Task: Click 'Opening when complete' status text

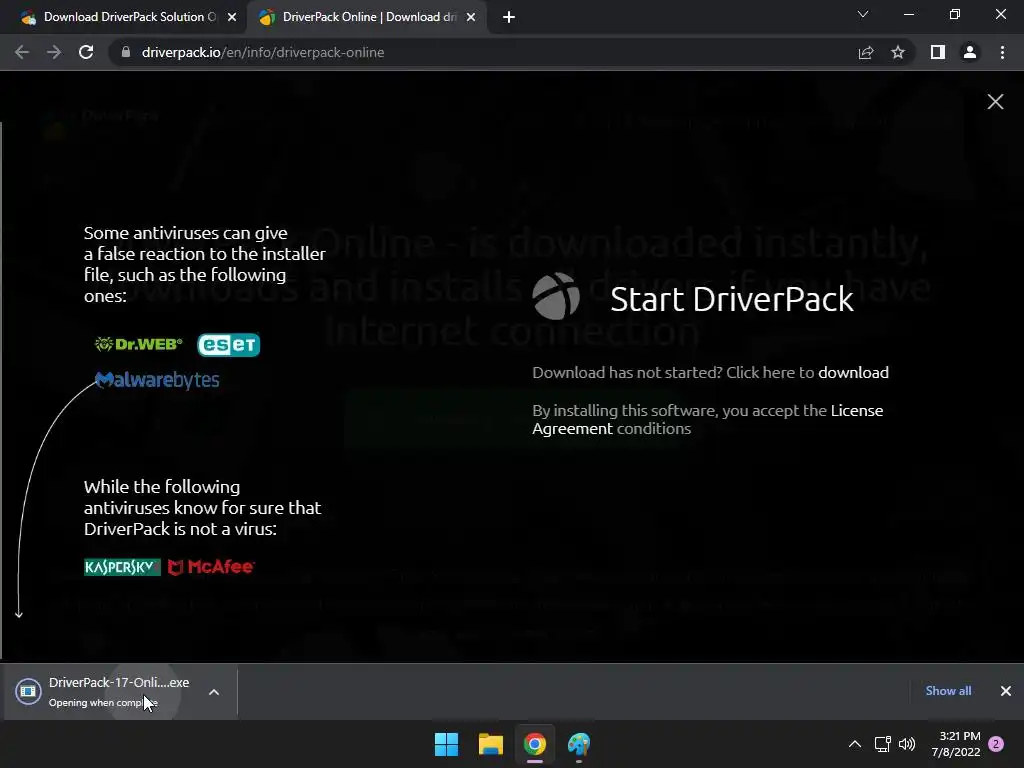Action: [103, 703]
